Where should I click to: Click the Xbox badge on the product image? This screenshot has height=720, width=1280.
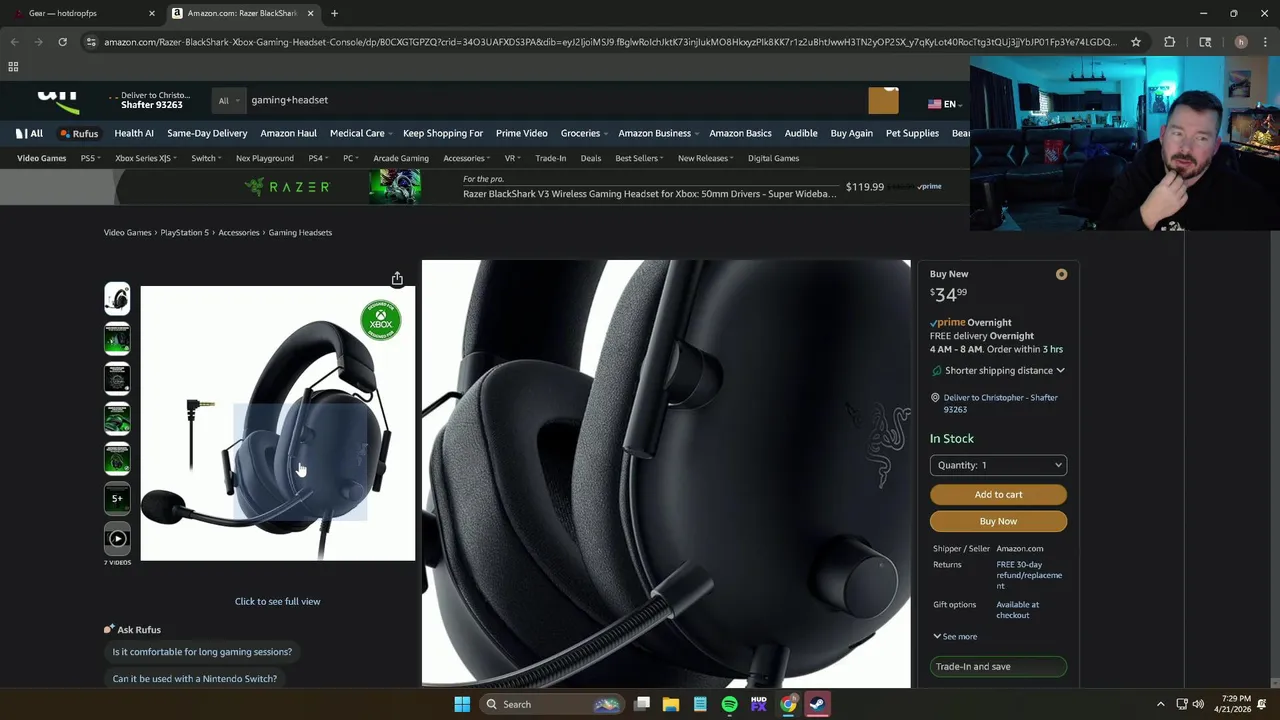(381, 320)
